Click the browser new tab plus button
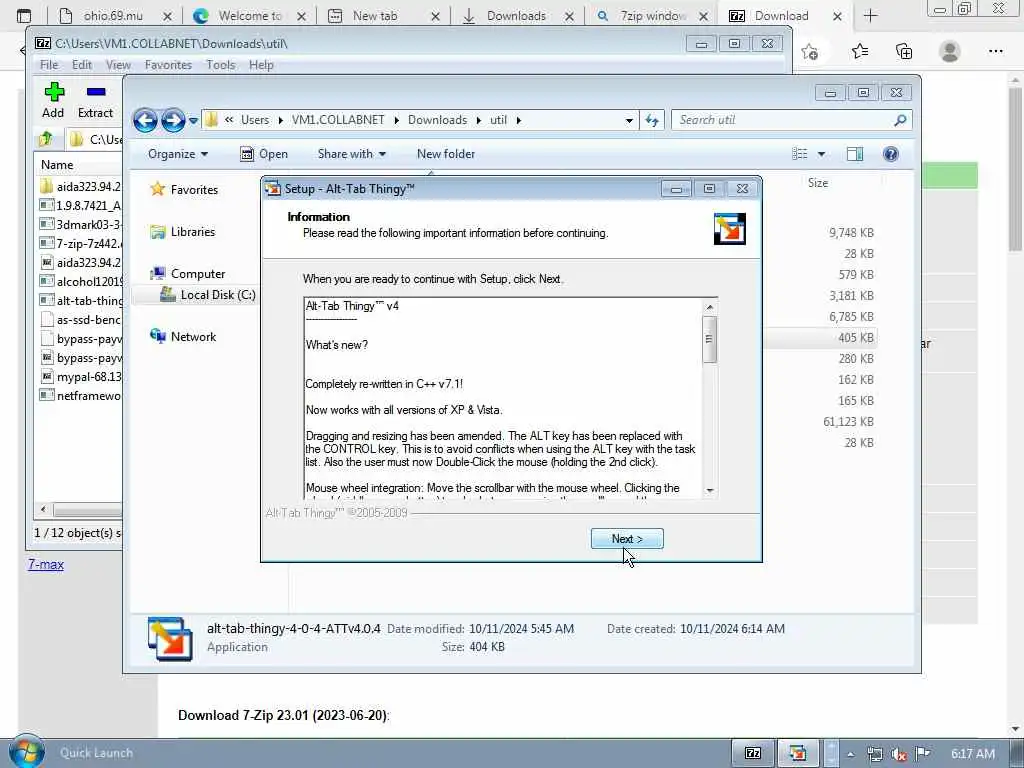The width and height of the screenshot is (1024, 768). (x=870, y=16)
